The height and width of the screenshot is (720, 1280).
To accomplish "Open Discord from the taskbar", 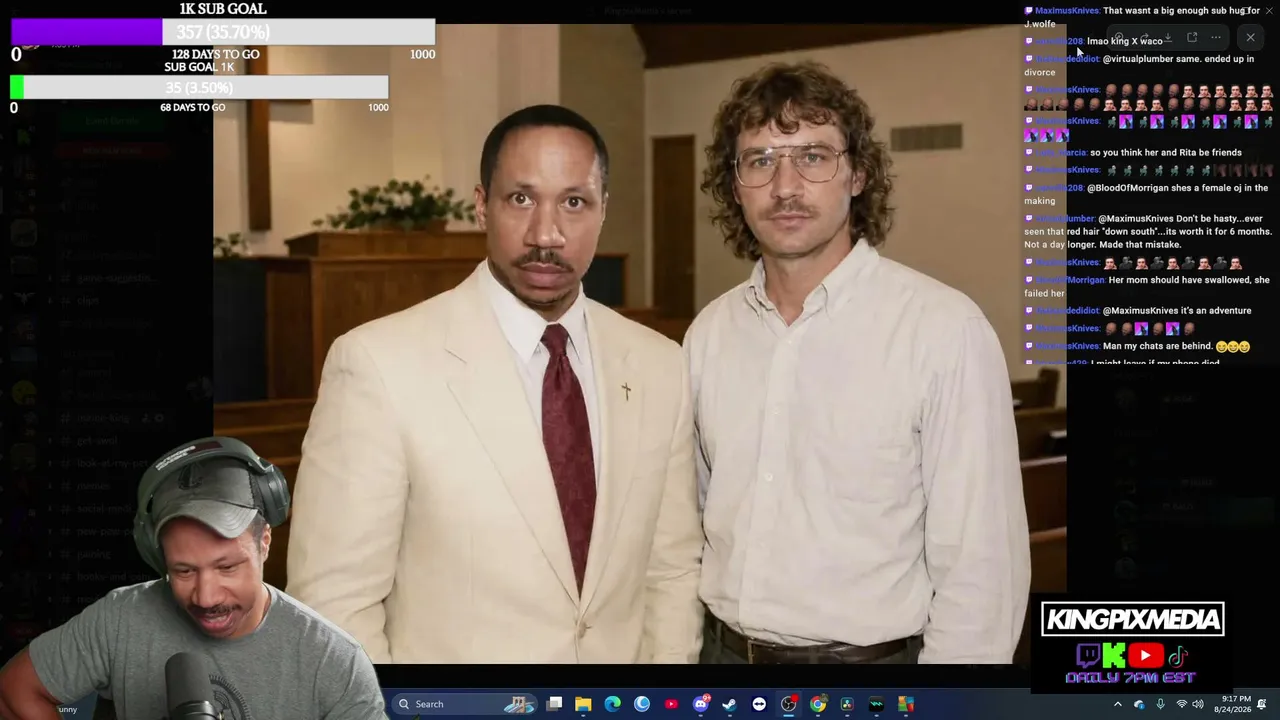I will coord(700,704).
